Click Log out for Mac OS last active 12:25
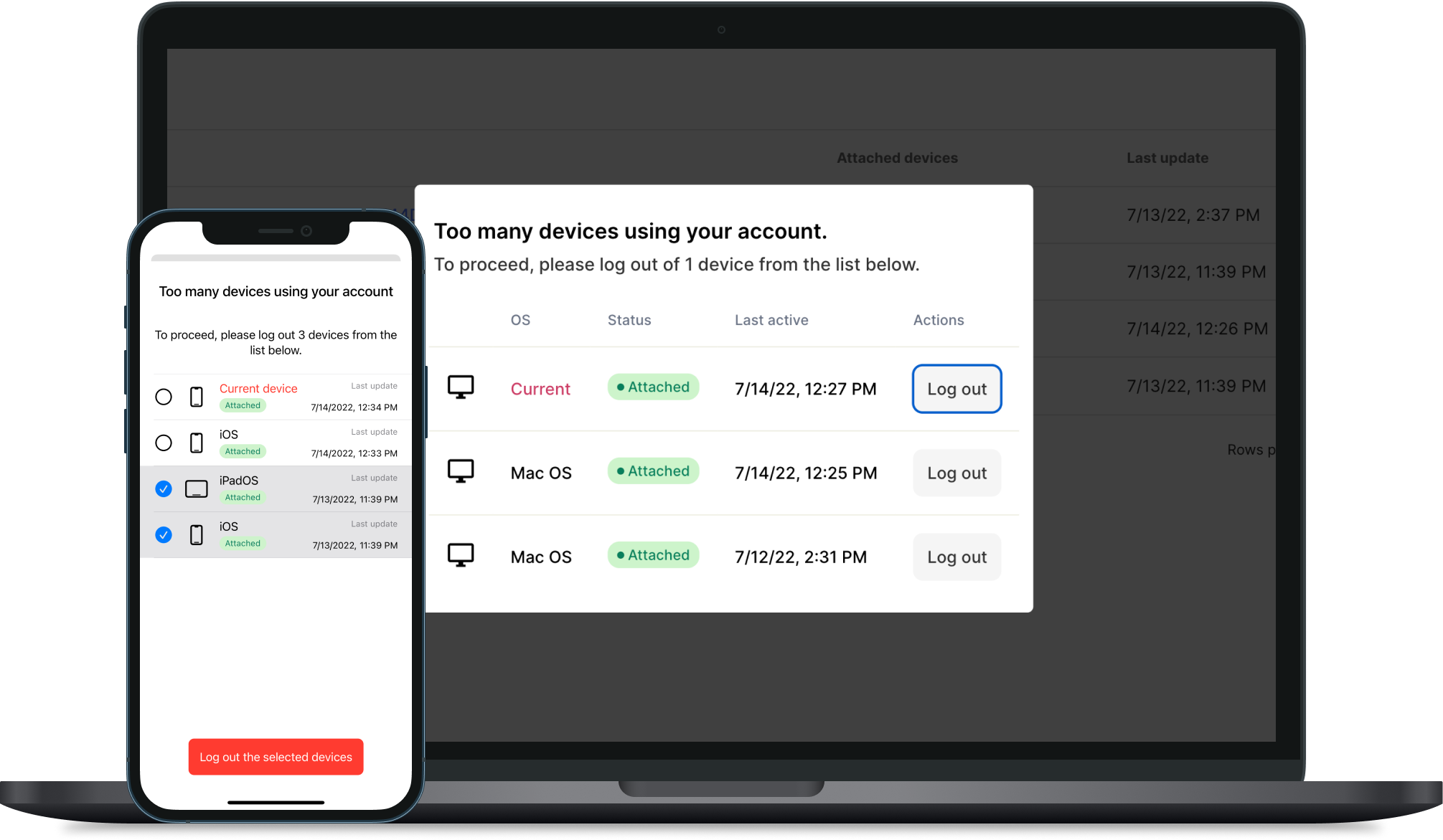Viewport: 1443px width, 840px height. pos(956,472)
